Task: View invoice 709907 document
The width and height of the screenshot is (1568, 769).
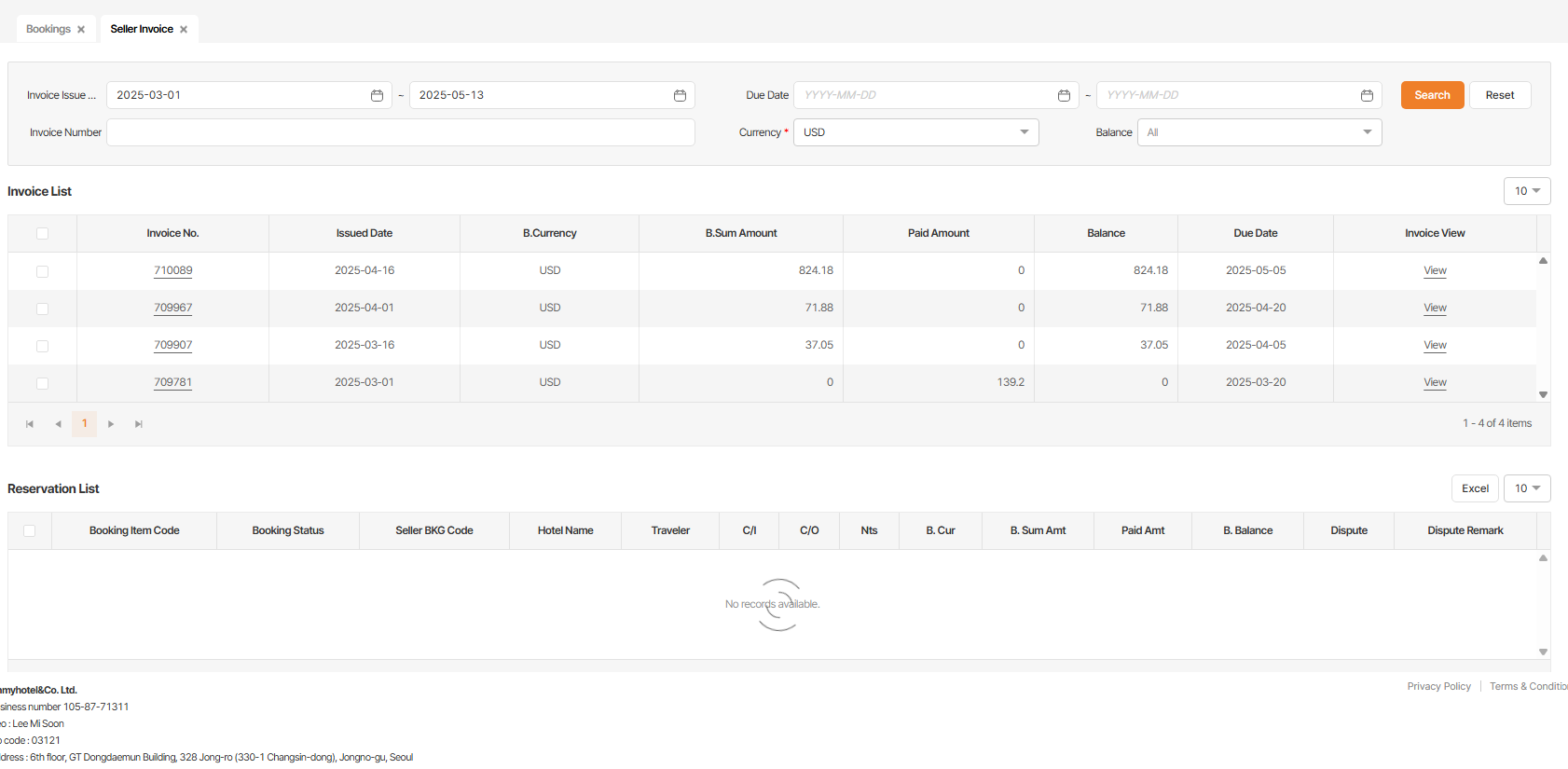Action: coord(1435,346)
